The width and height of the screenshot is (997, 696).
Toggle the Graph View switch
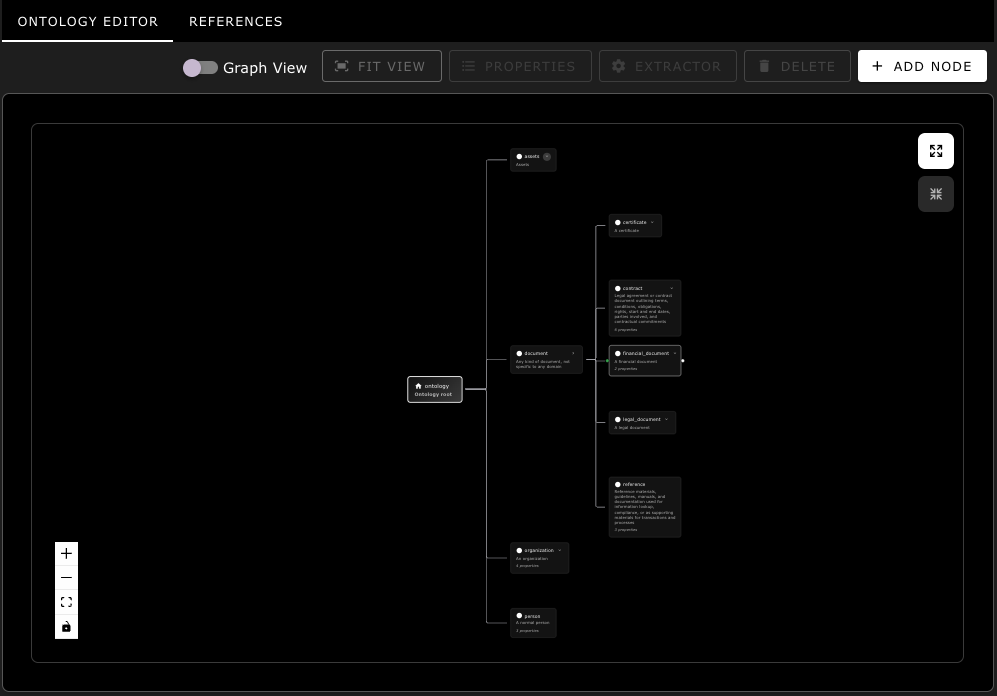[x=200, y=67]
